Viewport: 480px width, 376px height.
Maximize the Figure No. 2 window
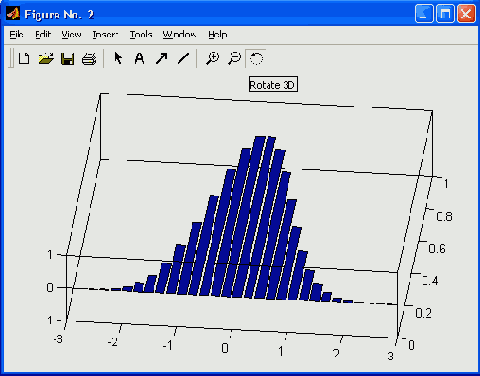pyautogui.click(x=445, y=14)
